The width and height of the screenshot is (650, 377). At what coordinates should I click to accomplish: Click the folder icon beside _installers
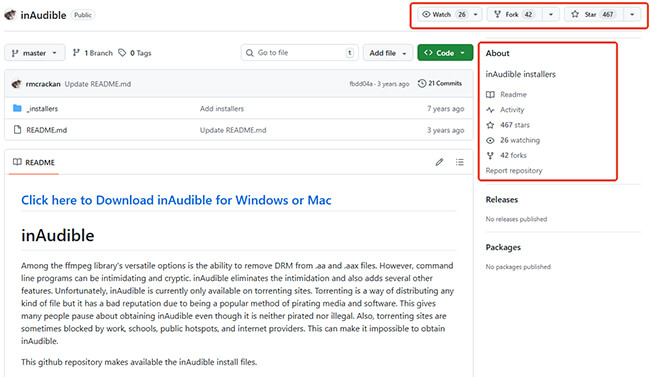click(x=17, y=108)
